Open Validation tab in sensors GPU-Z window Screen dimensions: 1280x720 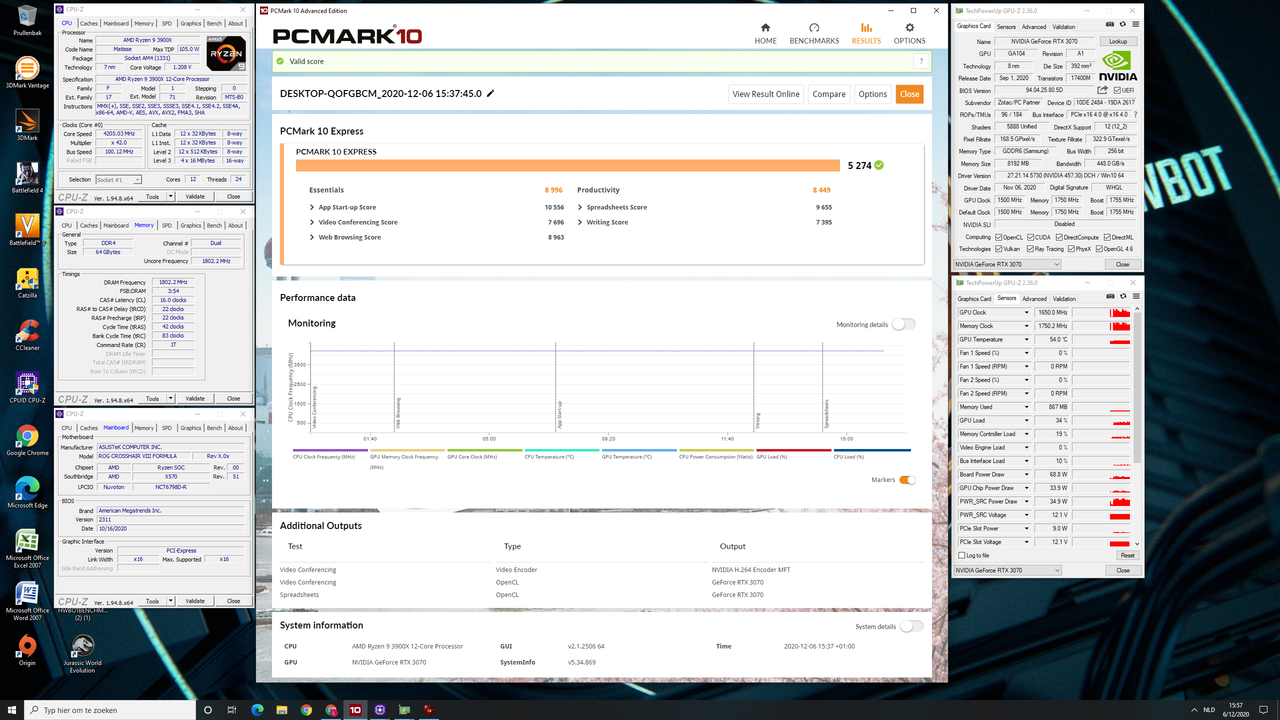[x=1064, y=298]
